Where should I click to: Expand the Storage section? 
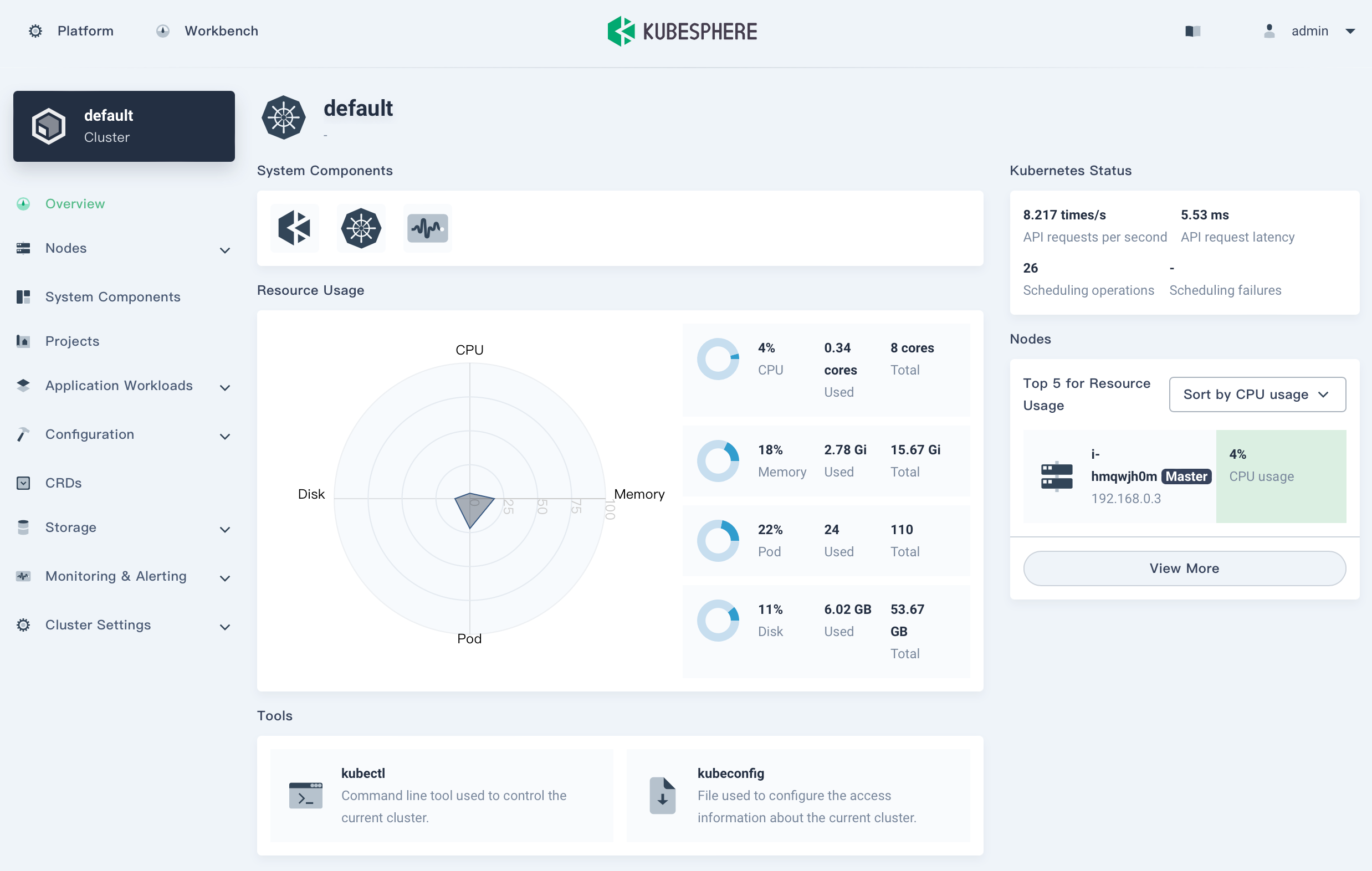[225, 529]
